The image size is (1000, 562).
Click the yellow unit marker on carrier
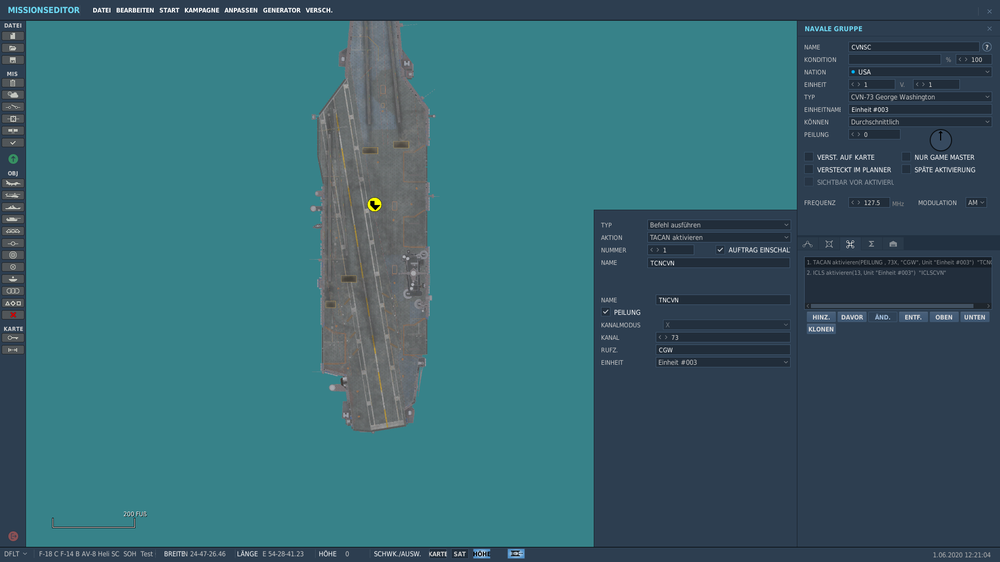[x=374, y=205]
